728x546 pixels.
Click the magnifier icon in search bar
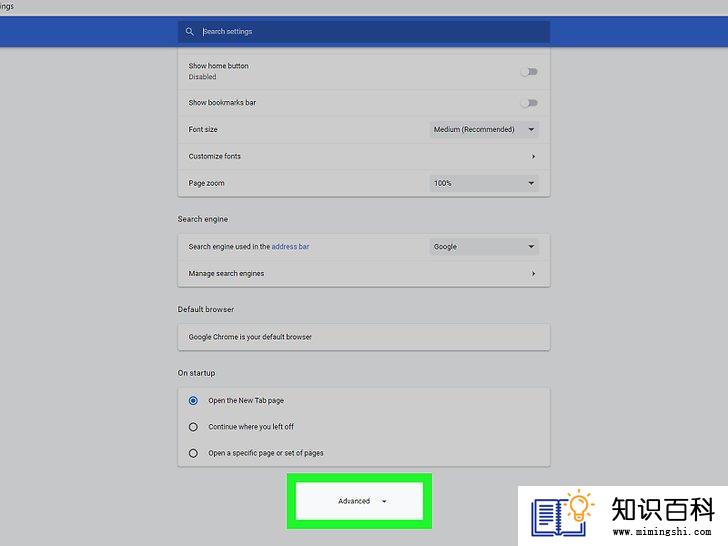189,32
